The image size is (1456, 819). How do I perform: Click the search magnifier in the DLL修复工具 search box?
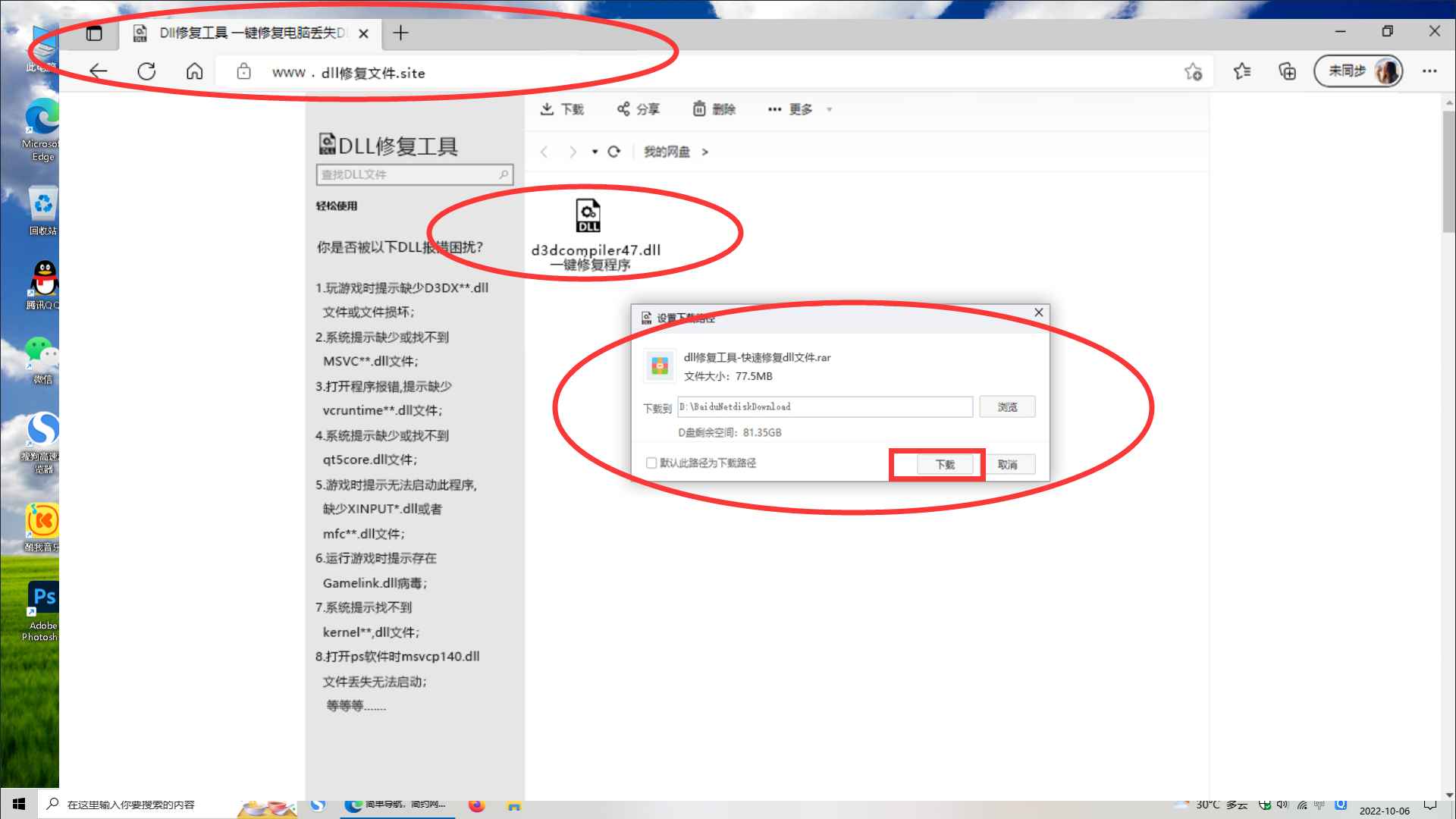pos(503,174)
